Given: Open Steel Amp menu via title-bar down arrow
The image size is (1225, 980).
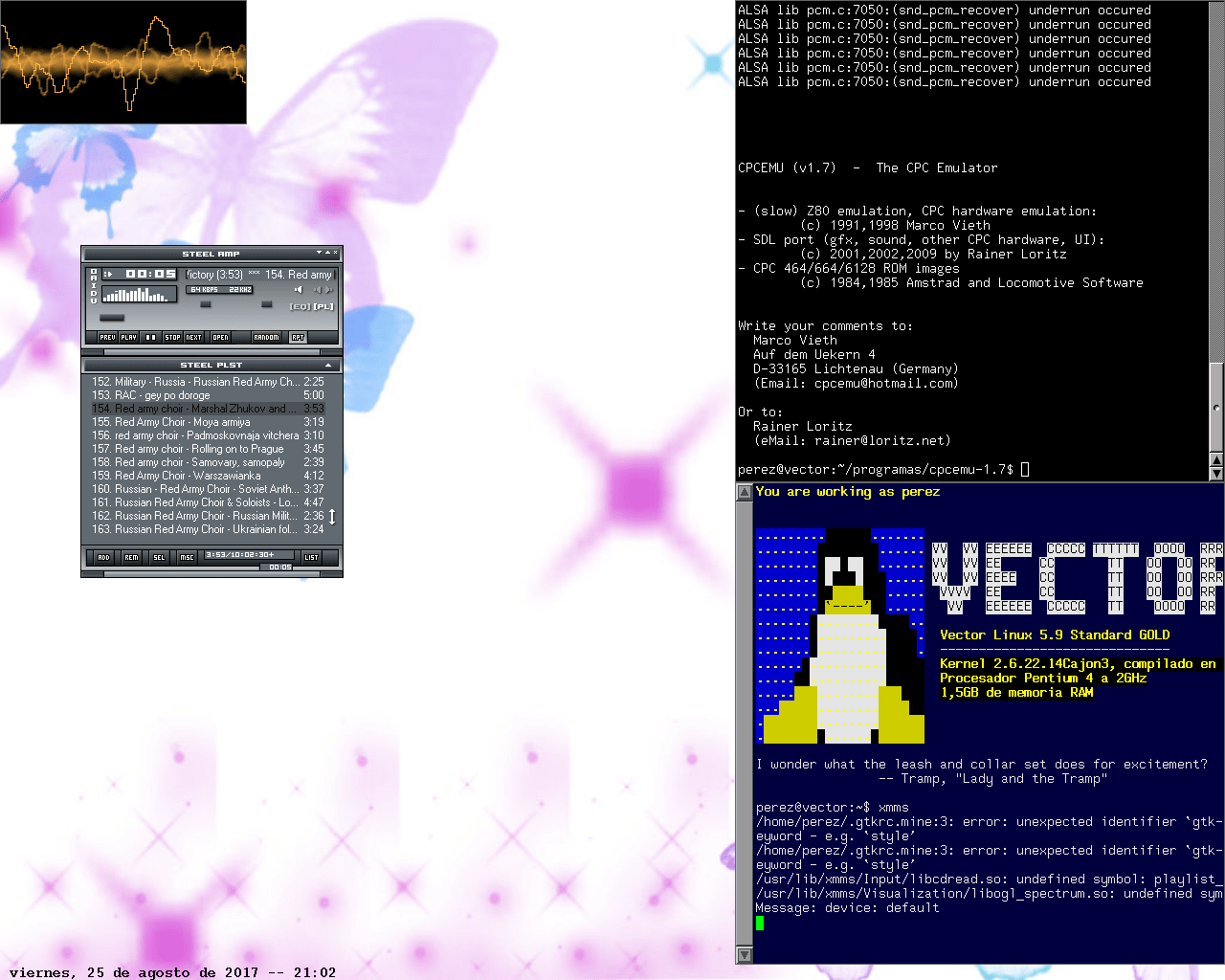Looking at the screenshot, I should (x=319, y=253).
